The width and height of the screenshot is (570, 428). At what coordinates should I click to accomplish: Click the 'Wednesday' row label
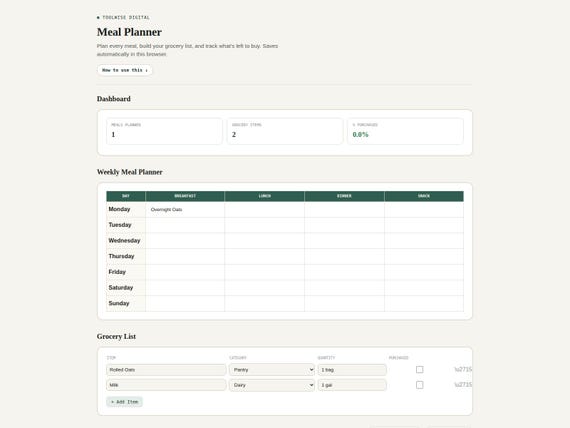pyautogui.click(x=124, y=240)
